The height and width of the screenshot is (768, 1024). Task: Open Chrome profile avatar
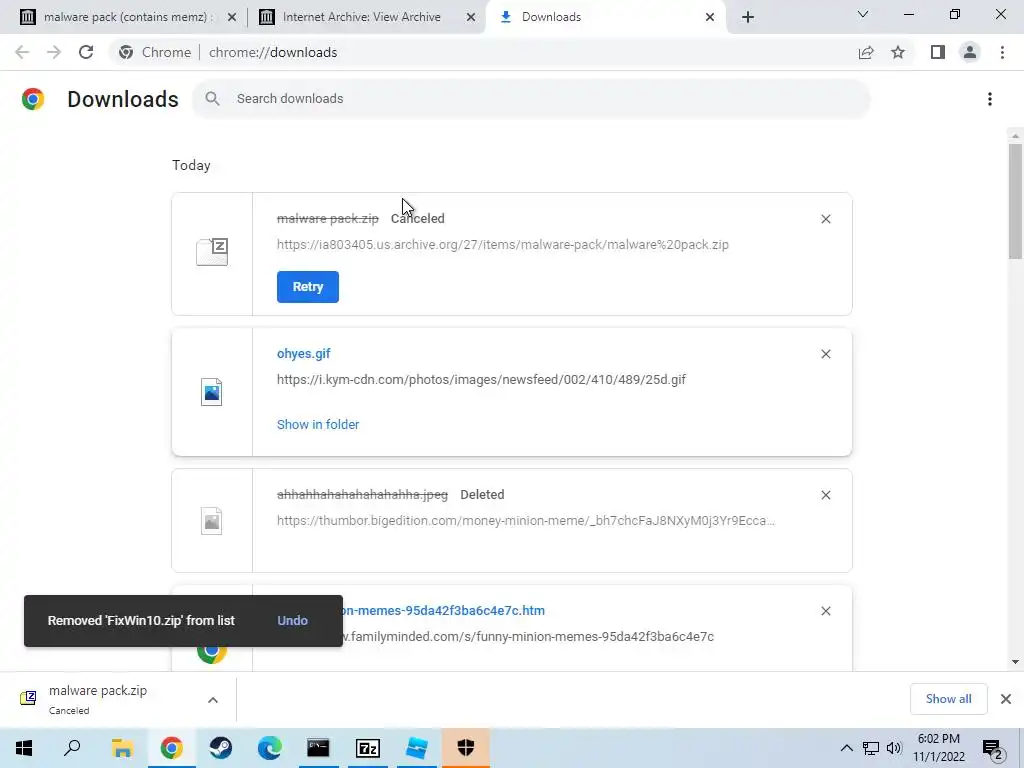click(970, 52)
